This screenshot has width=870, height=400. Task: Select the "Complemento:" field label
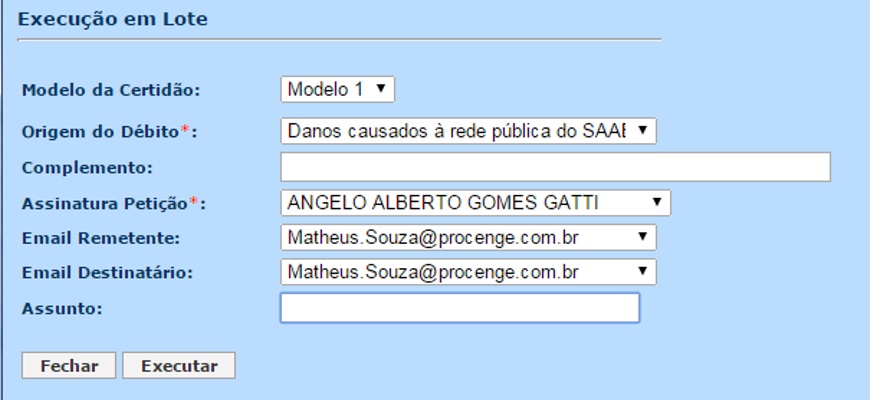coord(87,167)
